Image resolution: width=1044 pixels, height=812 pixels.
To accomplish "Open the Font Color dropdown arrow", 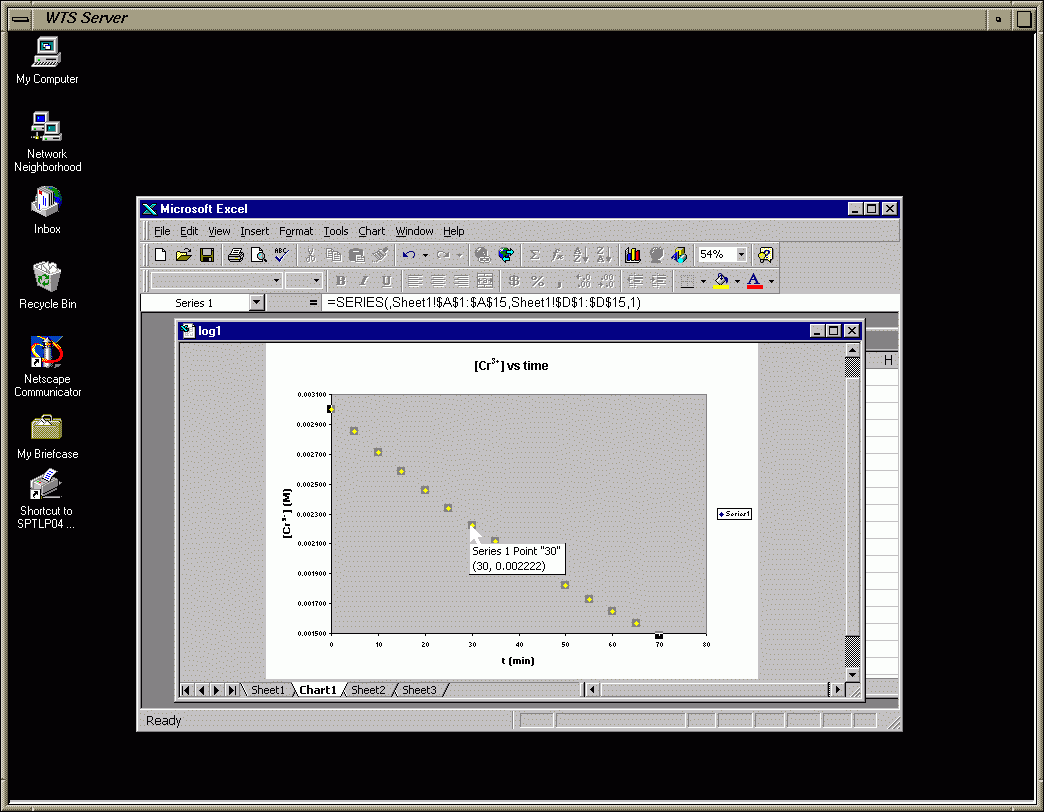I will click(771, 281).
